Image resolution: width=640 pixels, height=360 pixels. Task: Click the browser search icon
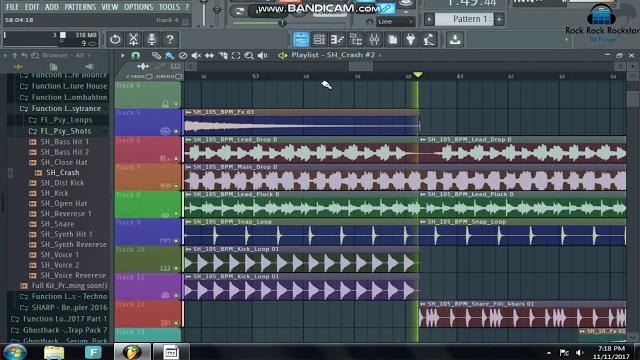pos(36,55)
